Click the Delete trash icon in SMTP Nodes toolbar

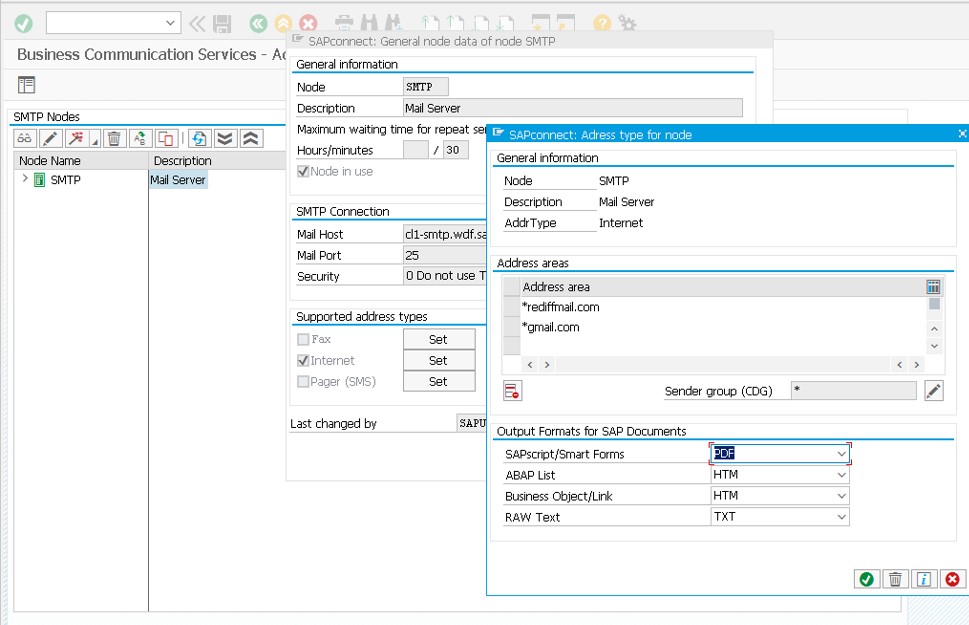click(x=114, y=138)
